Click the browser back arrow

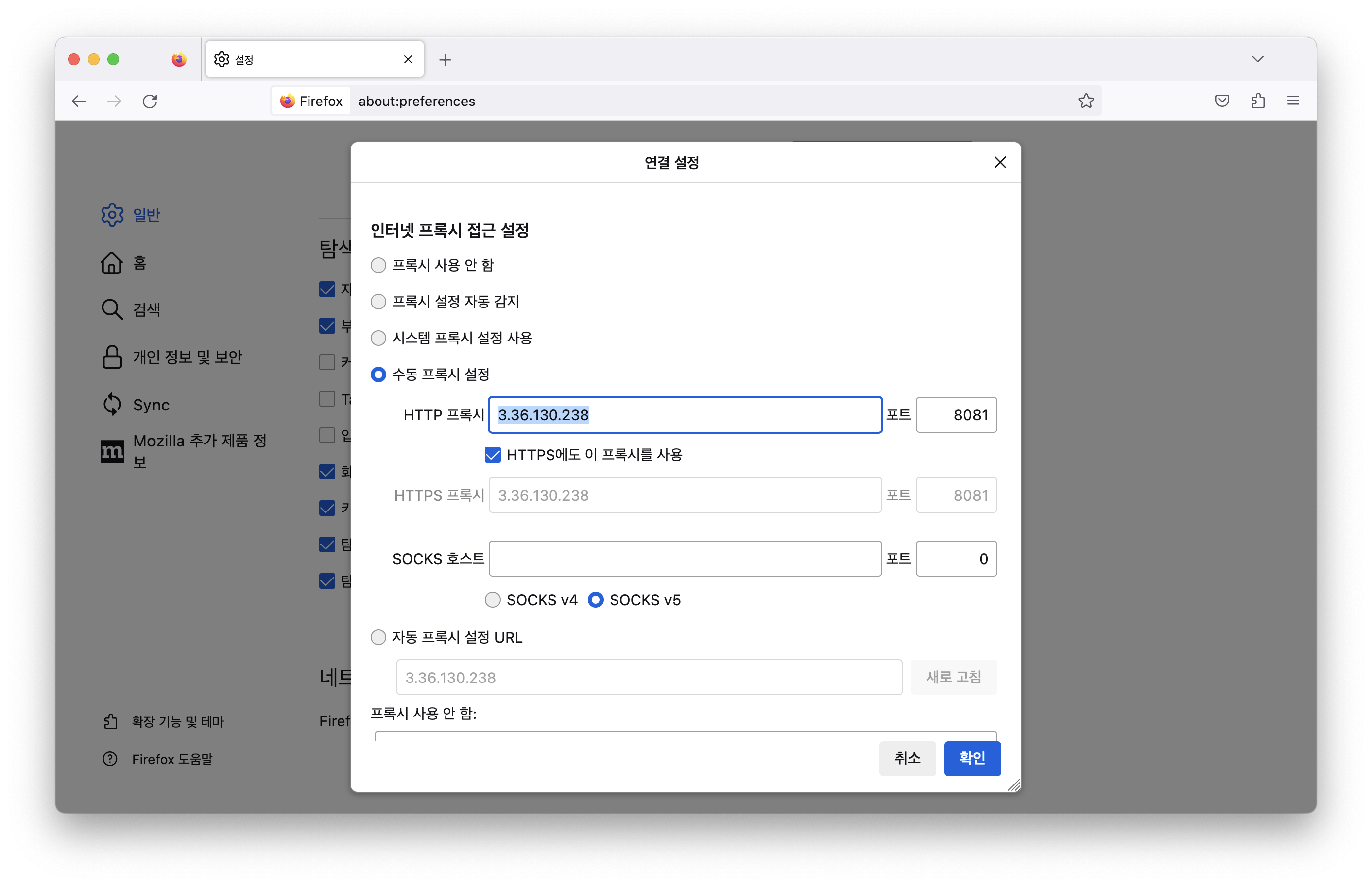click(x=79, y=101)
